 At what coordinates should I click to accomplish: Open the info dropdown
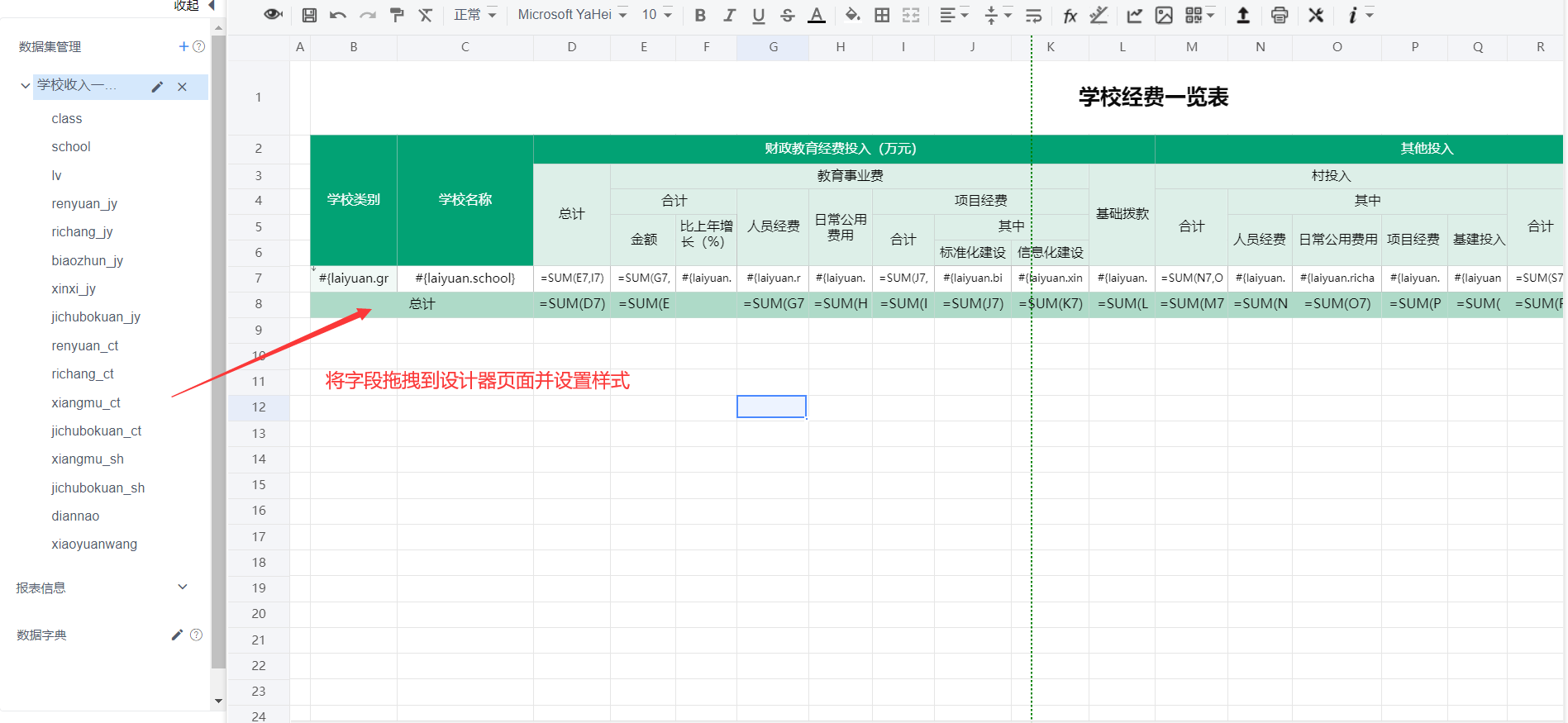(x=1360, y=15)
